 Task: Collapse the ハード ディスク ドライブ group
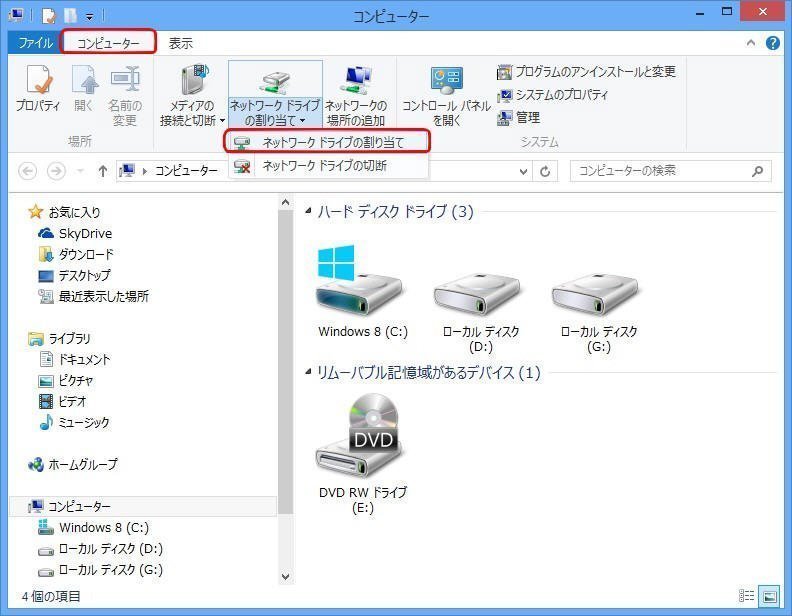[308, 211]
